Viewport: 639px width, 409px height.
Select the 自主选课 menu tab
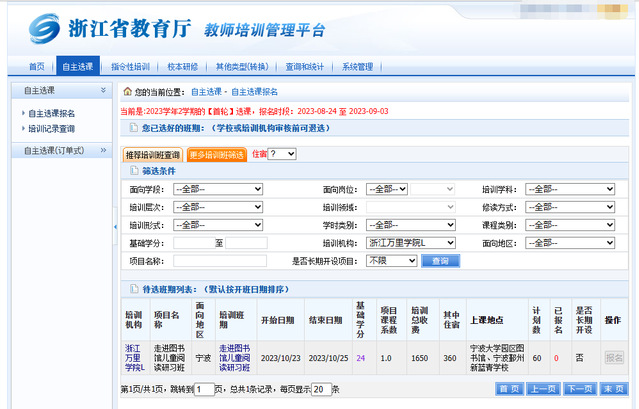pos(78,66)
